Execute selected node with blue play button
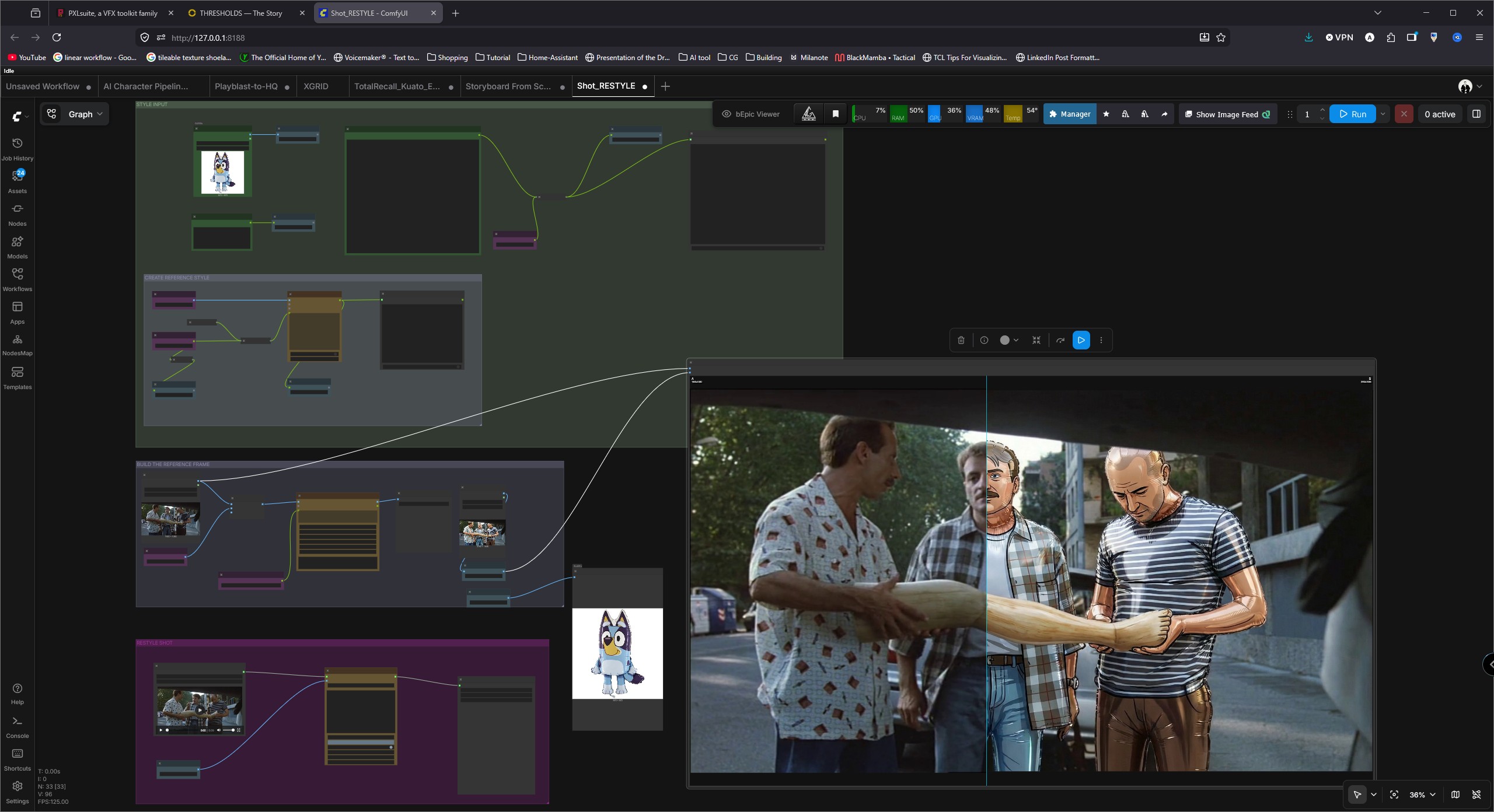Screen dimensions: 1494x812 1081,340
